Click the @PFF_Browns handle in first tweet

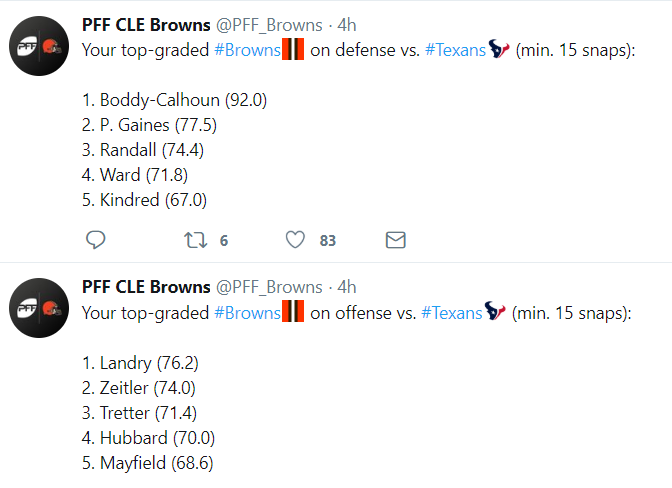[269, 26]
